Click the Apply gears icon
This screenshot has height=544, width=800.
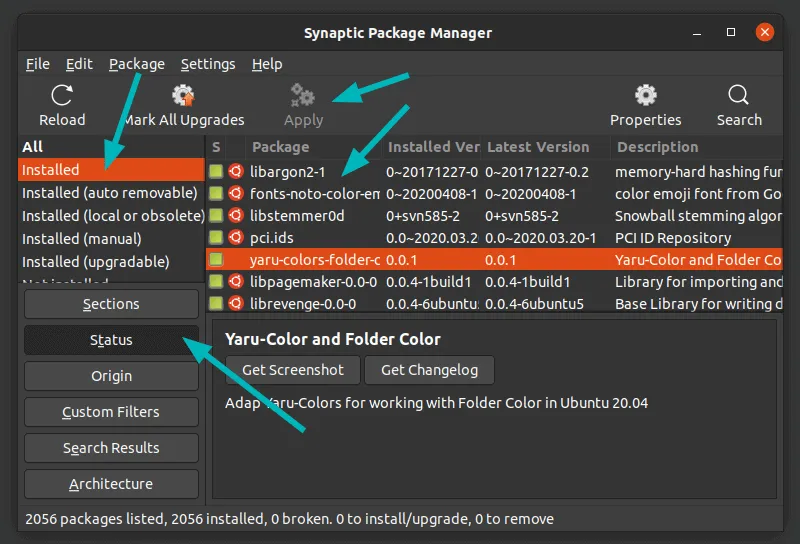click(x=303, y=96)
